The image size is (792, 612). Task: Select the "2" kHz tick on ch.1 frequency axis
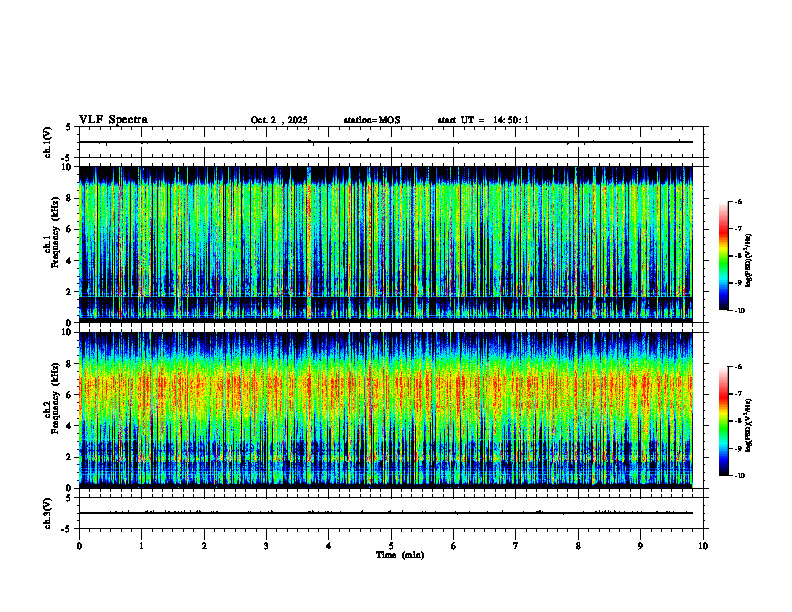[x=70, y=292]
